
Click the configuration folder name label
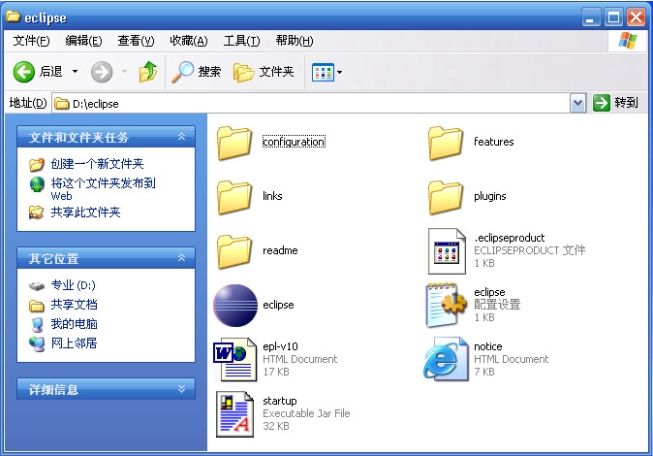[x=294, y=142]
